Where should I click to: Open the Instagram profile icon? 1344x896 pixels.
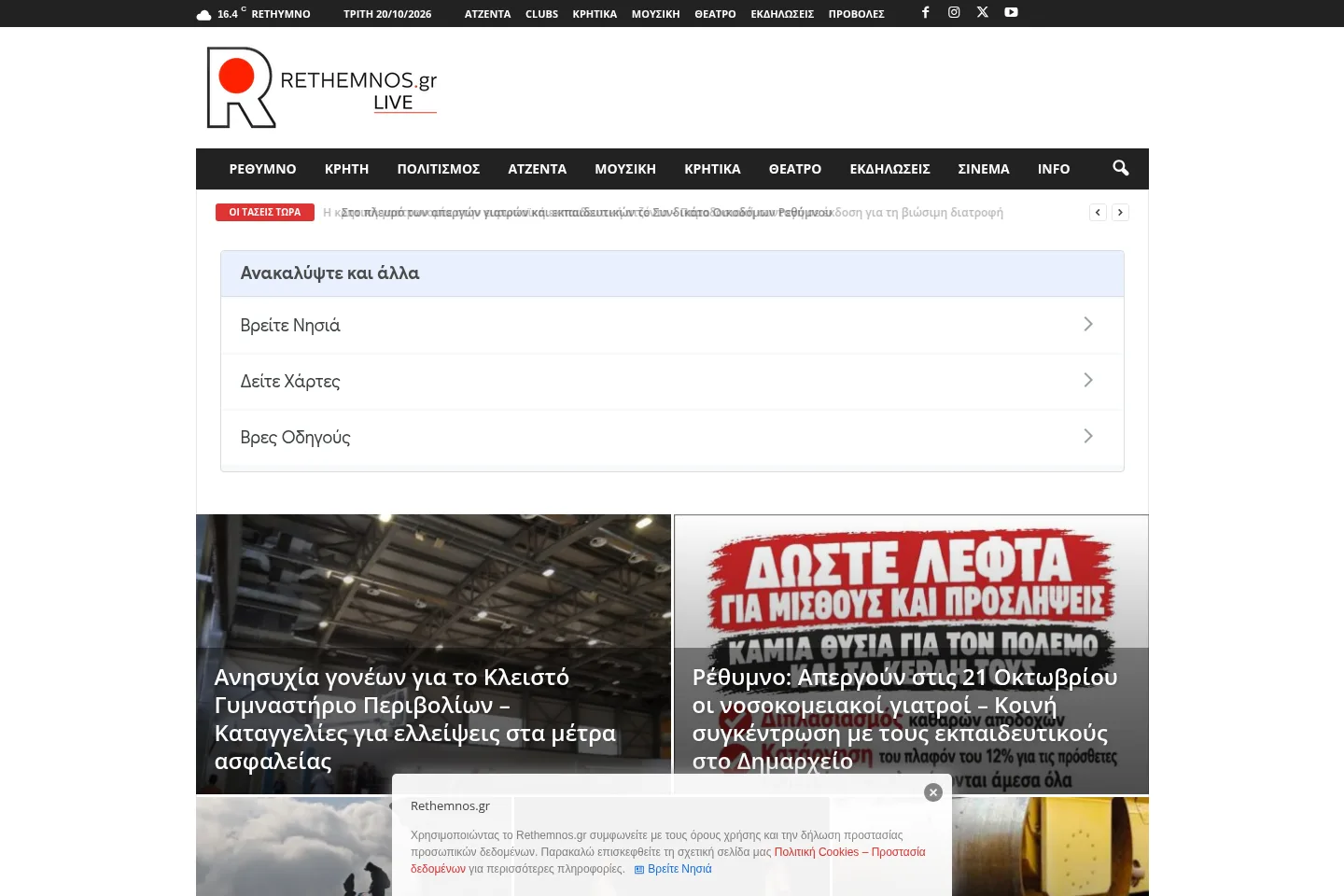click(x=954, y=12)
